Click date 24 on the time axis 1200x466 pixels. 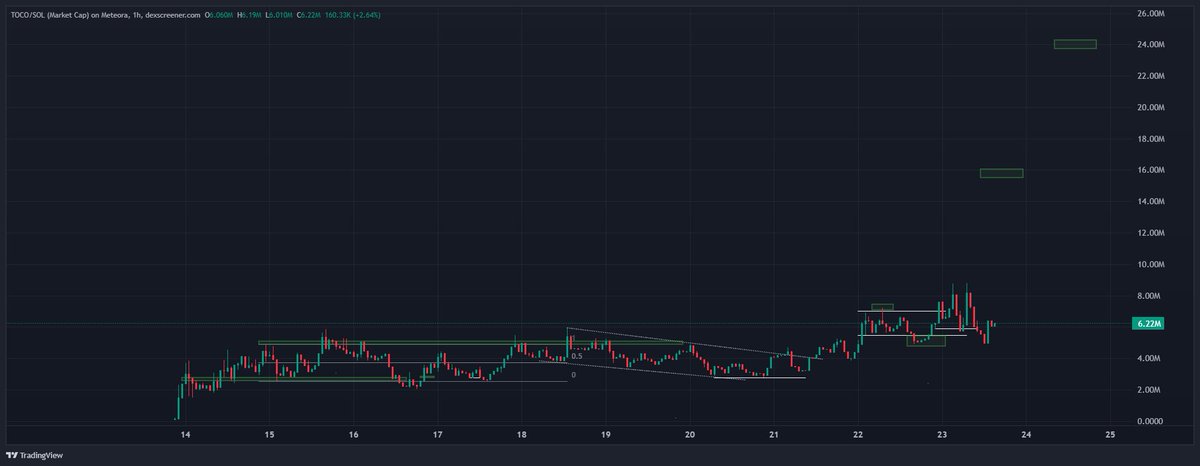1026,436
